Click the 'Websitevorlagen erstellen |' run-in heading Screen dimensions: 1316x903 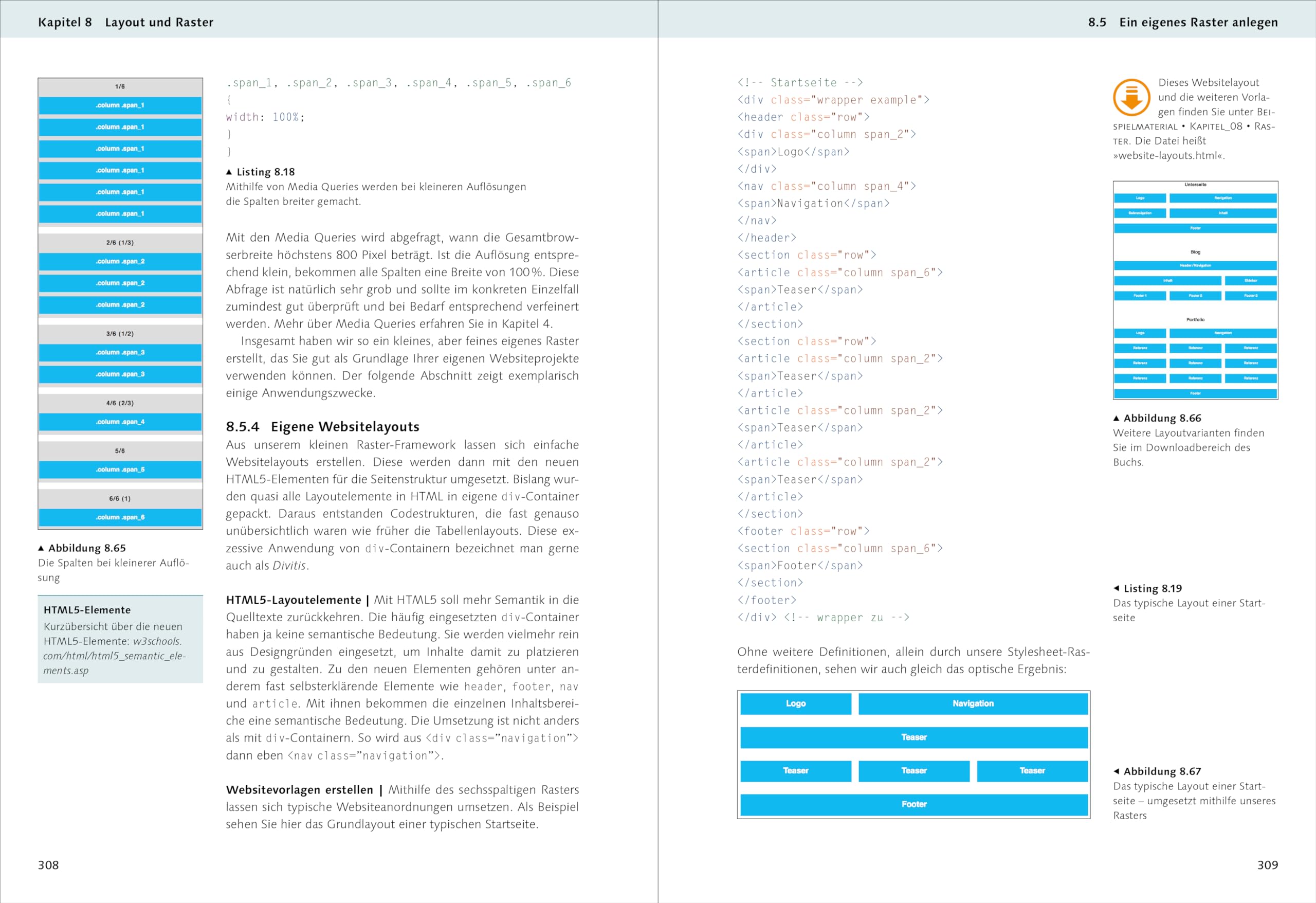coord(305,790)
